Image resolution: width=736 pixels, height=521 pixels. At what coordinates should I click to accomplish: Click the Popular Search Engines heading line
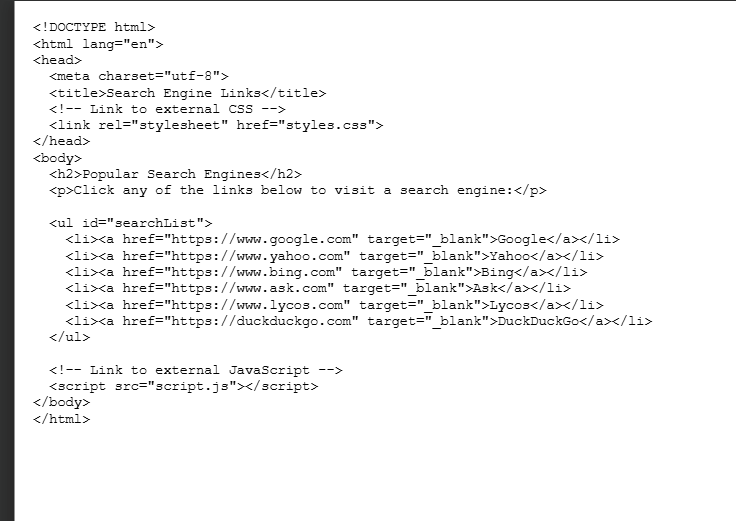click(x=175, y=174)
